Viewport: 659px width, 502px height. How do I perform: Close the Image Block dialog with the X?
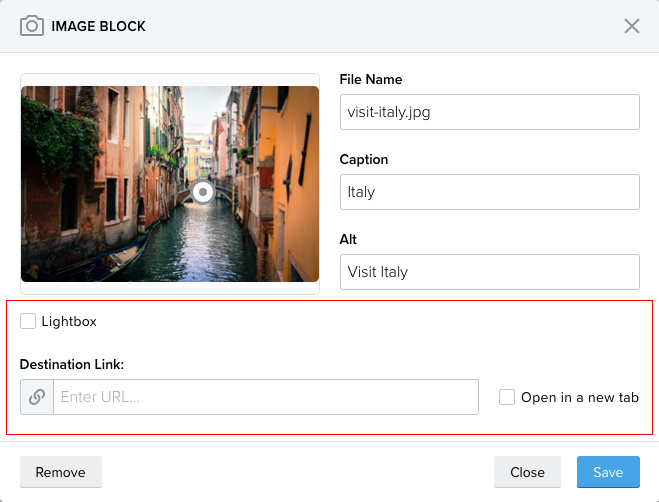[632, 26]
